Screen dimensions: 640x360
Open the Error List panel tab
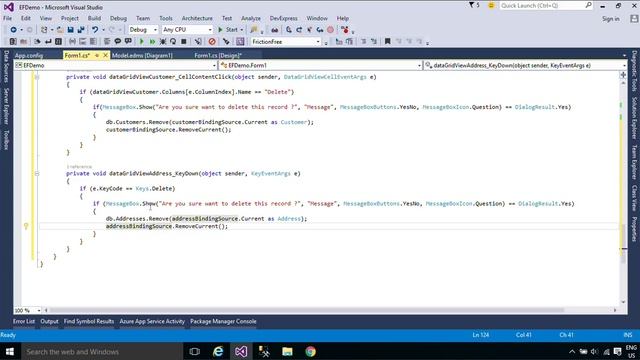(x=24, y=322)
